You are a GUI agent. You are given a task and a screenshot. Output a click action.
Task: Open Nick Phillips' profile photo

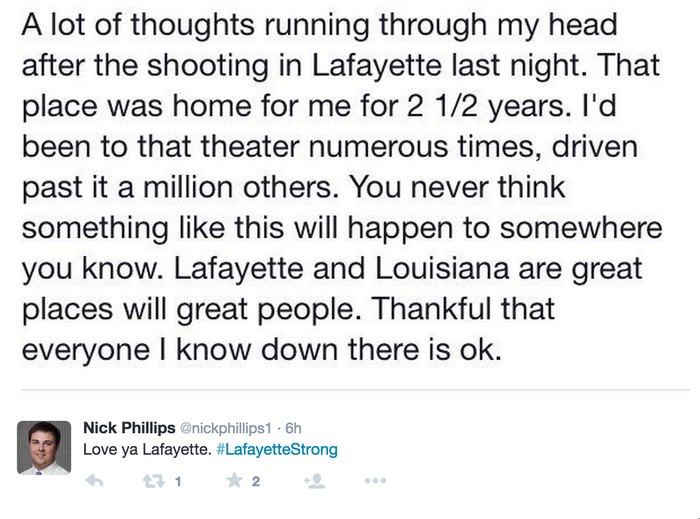coord(44,447)
